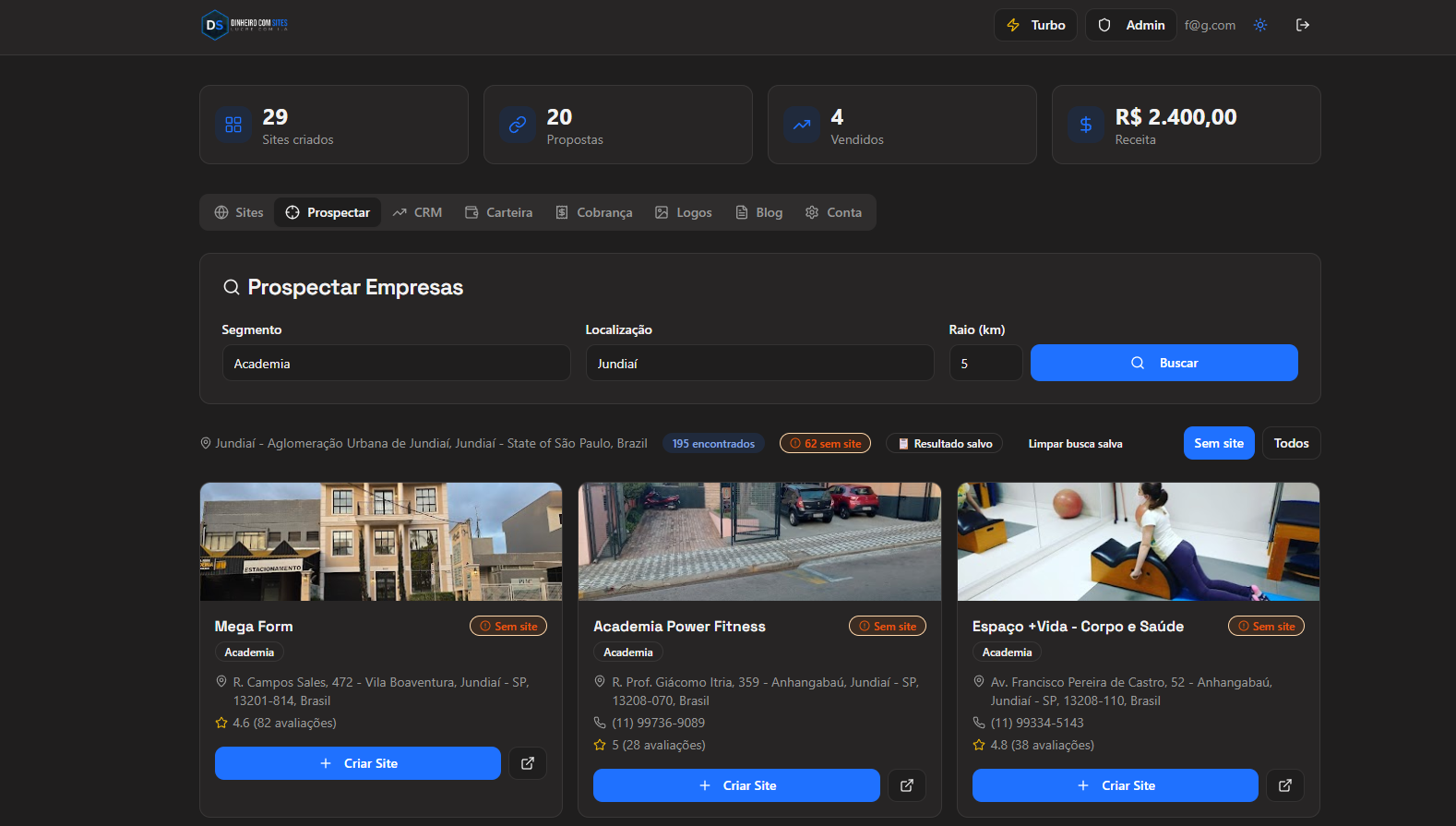Image resolution: width=1456 pixels, height=826 pixels.
Task: Click the R. Campos Sales, 472 address
Action: pyautogui.click(x=381, y=691)
